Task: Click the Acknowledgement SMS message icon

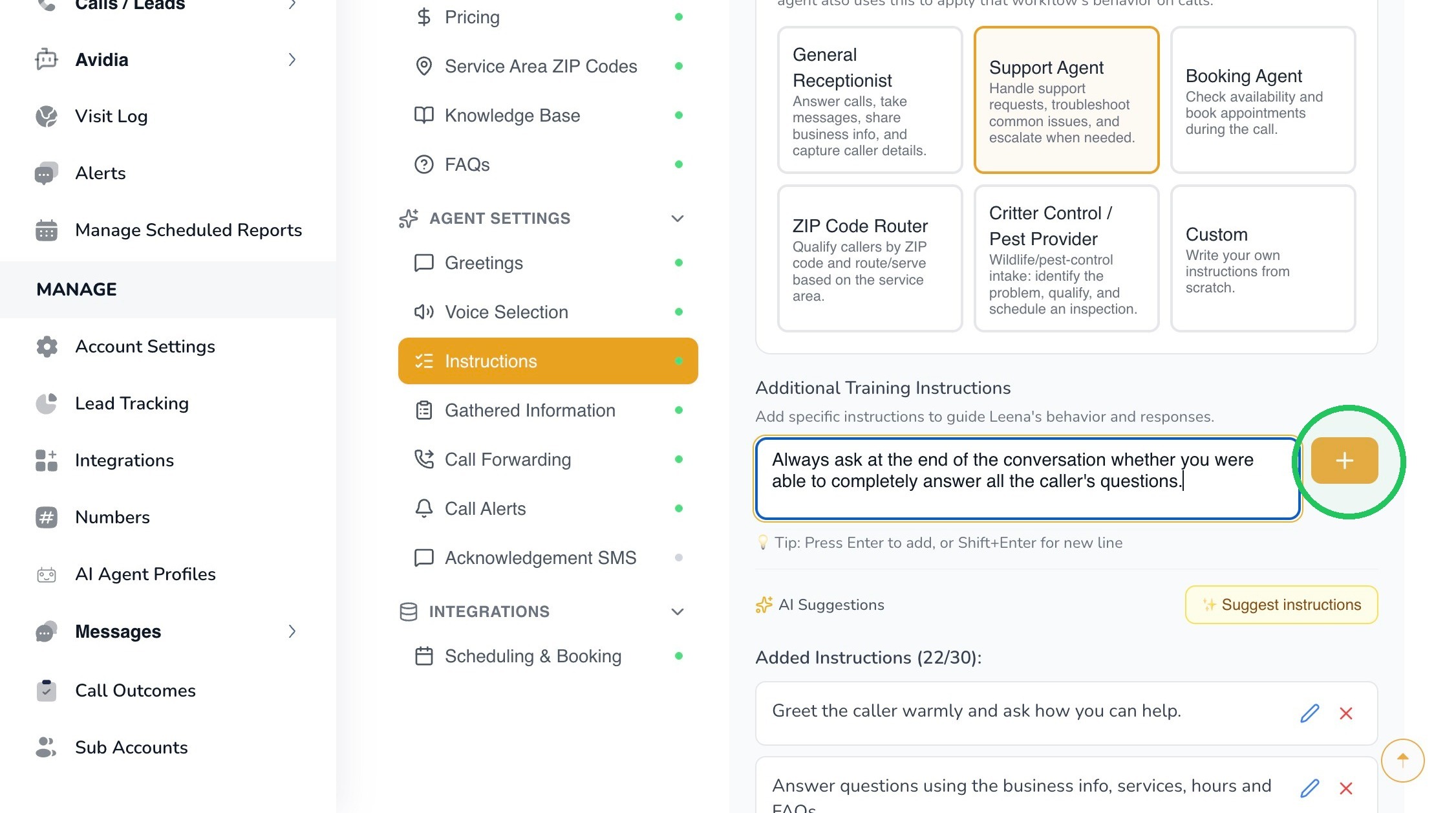Action: tap(423, 558)
